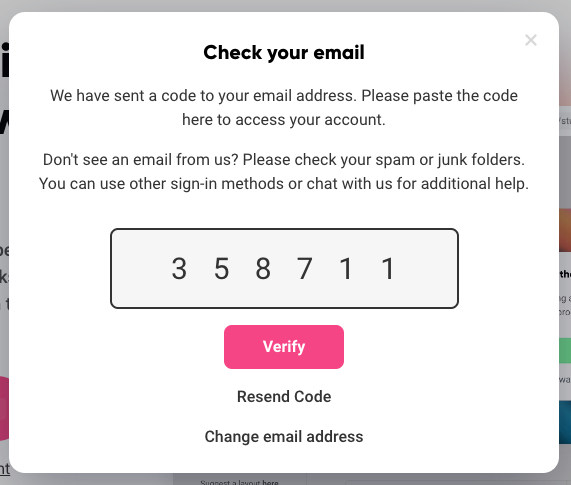
Task: Click the 'We have sent a code' paragraph
Action: coord(284,108)
